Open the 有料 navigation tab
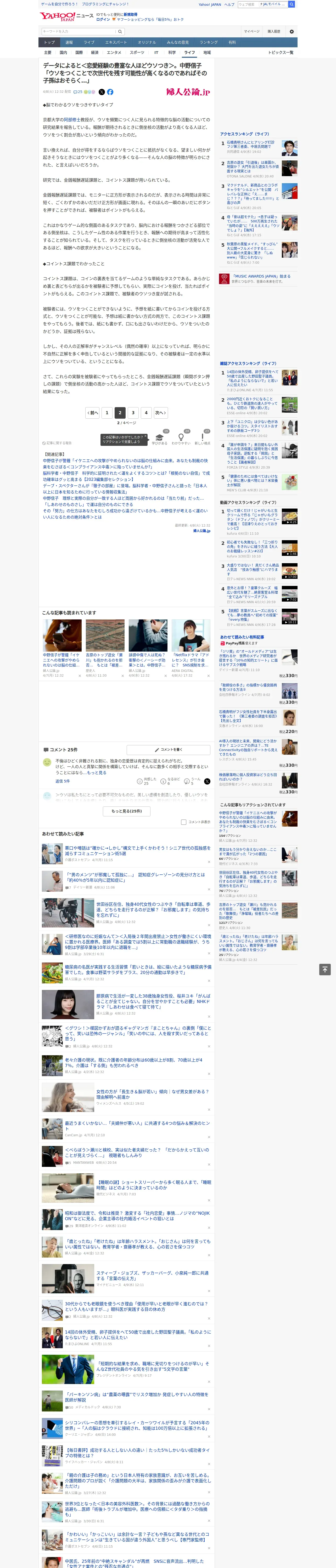The image size is (336, 1568). [232, 43]
